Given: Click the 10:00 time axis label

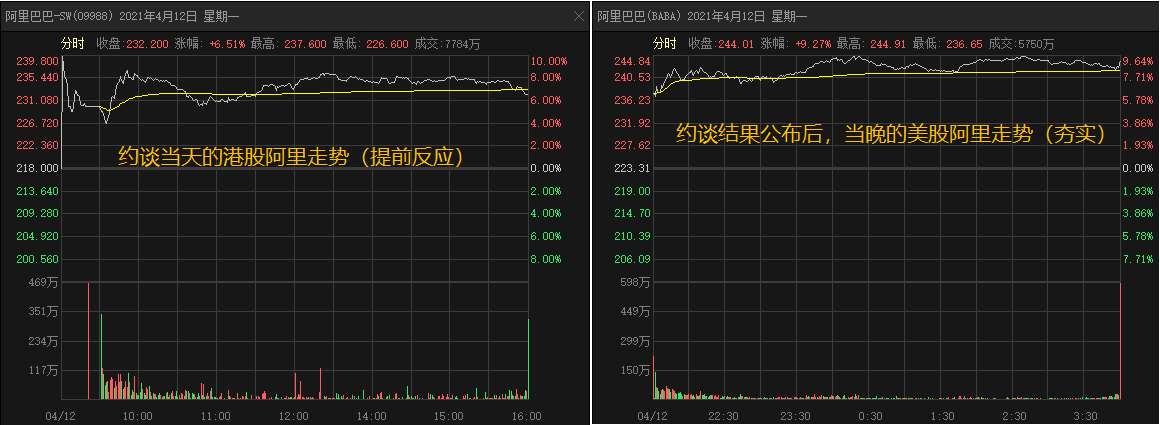Looking at the screenshot, I should point(138,415).
